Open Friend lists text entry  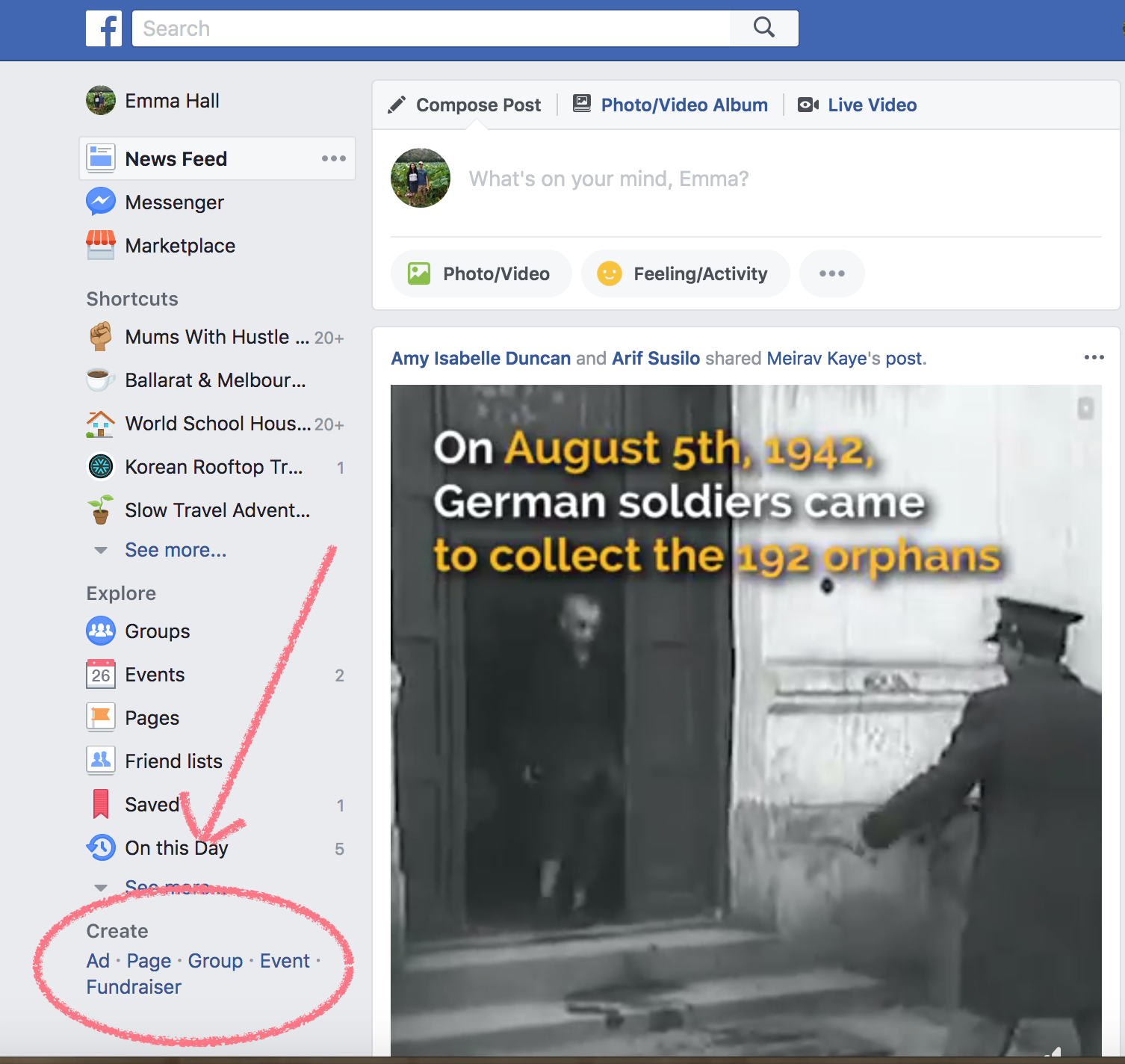click(x=173, y=761)
